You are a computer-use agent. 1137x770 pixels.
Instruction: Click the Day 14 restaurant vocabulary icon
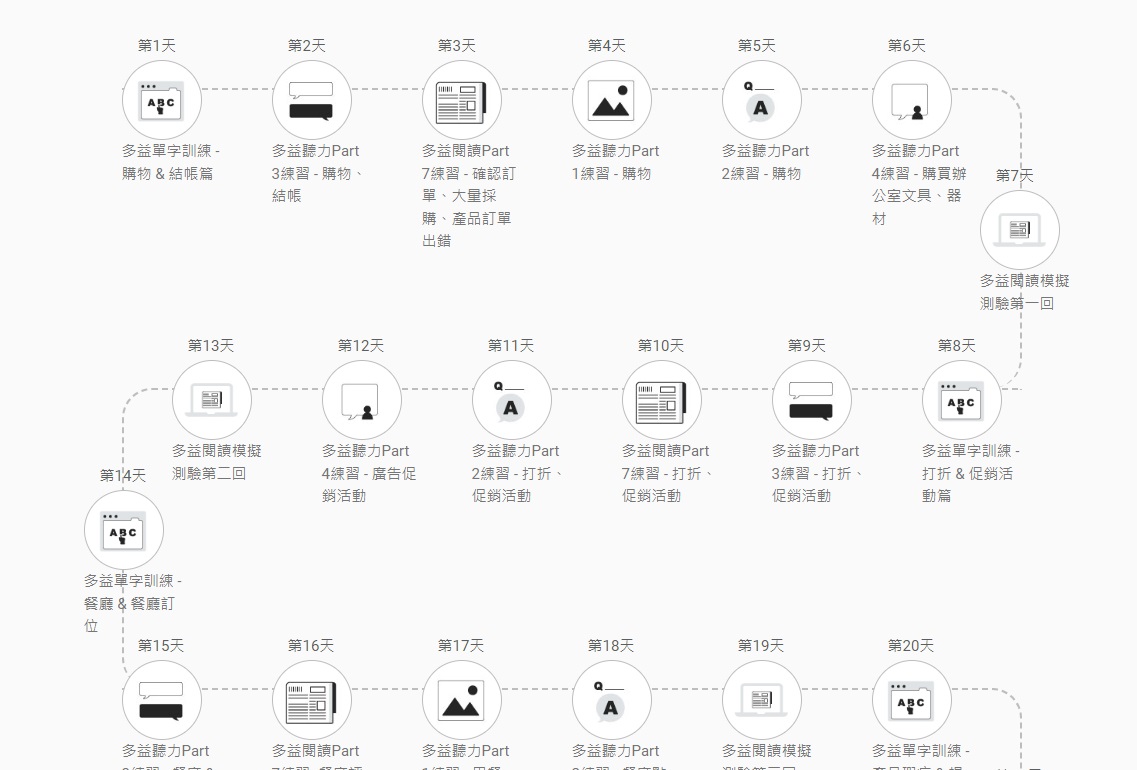pyautogui.click(x=123, y=530)
